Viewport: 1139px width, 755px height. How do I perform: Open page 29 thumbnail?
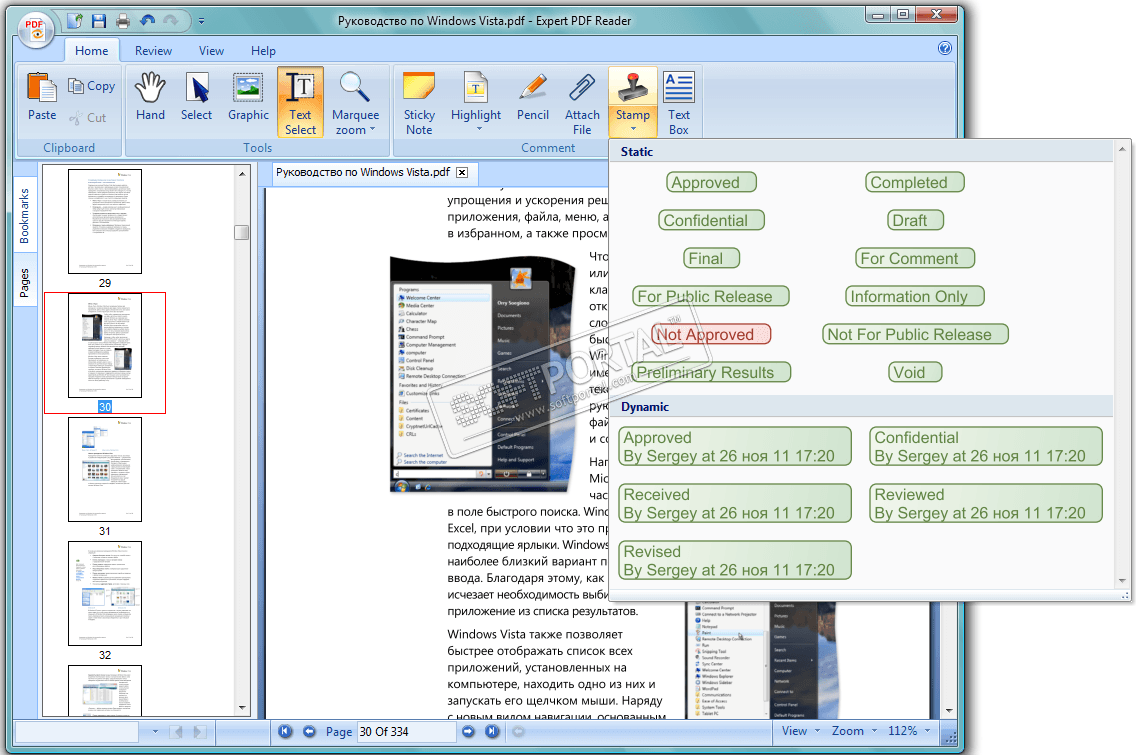pyautogui.click(x=105, y=222)
